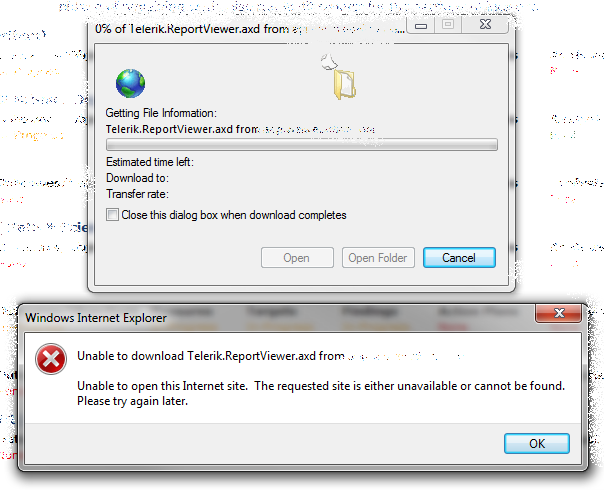This screenshot has width=604, height=490.
Task: Close the file download dialog window
Action: 485,25
